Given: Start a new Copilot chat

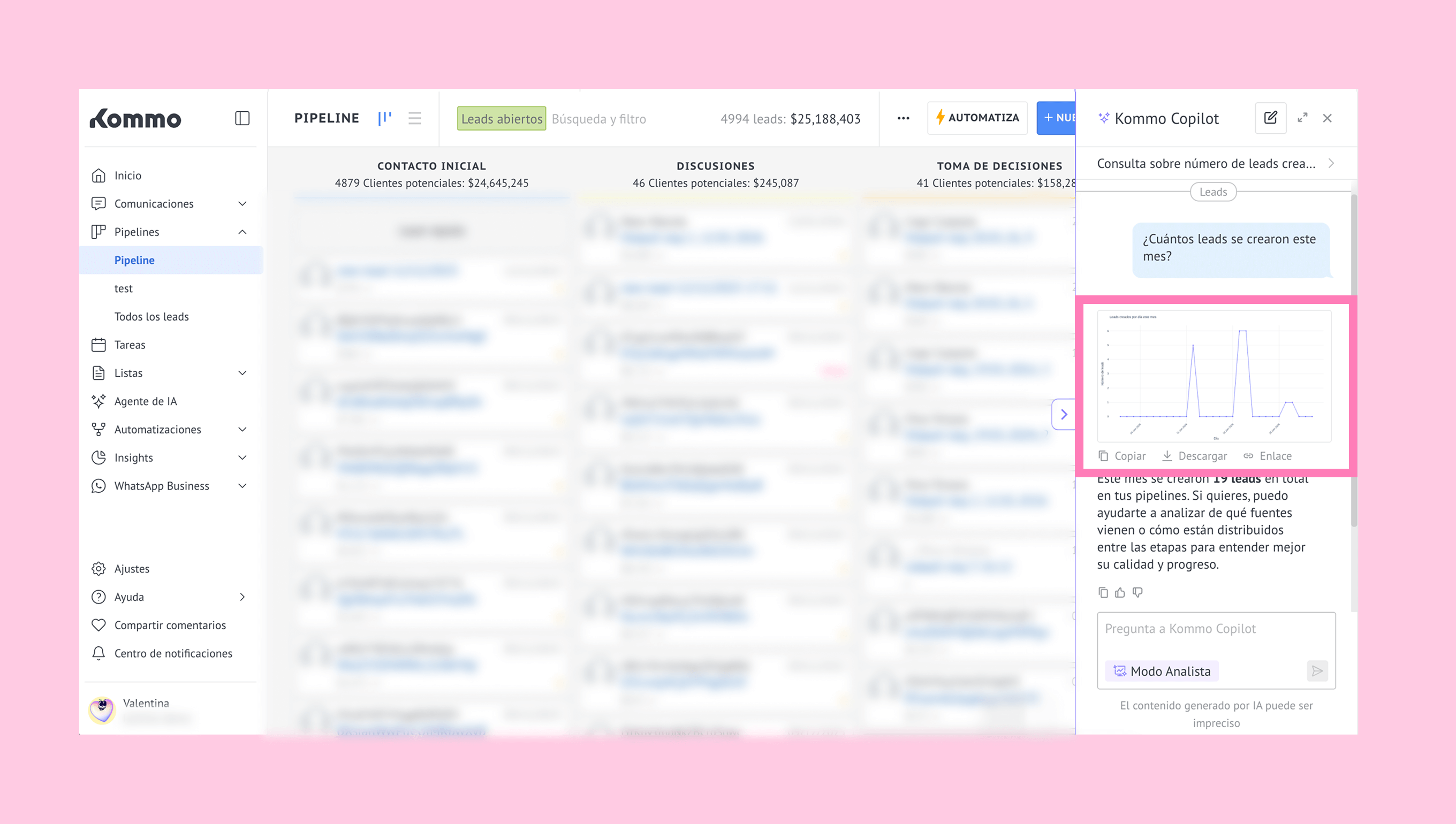Looking at the screenshot, I should (1270, 118).
